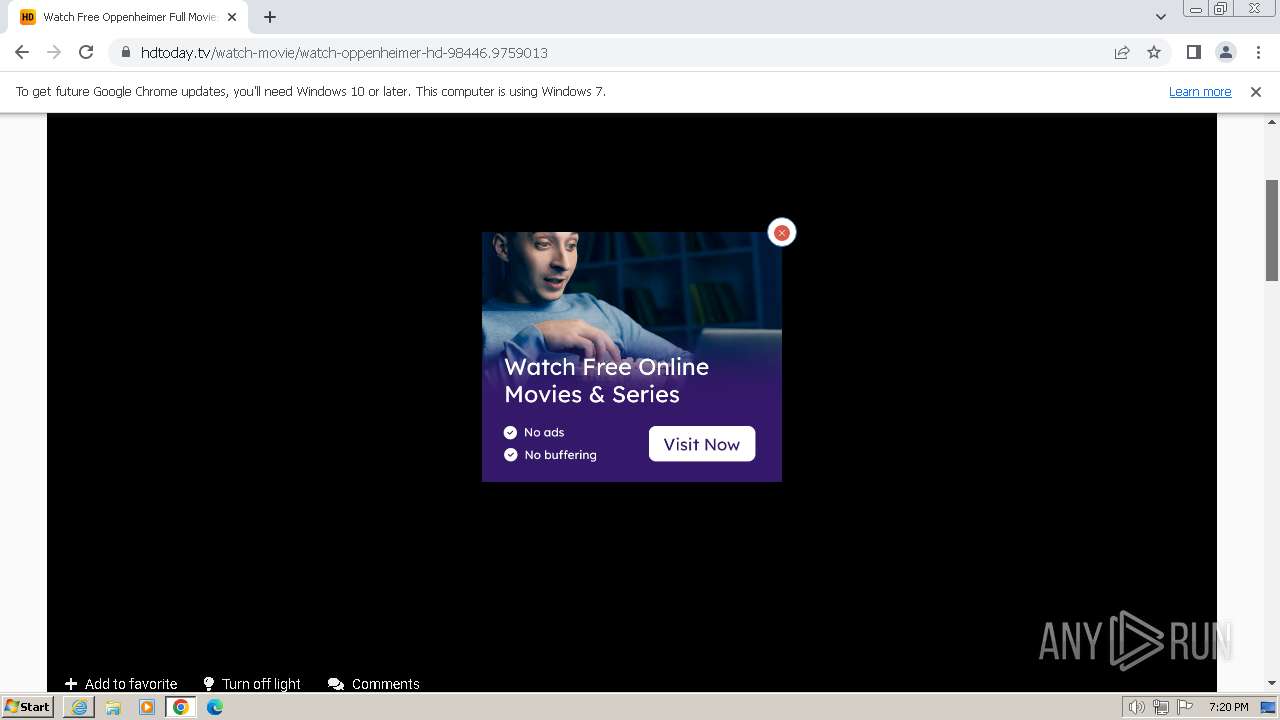Image resolution: width=1280 pixels, height=720 pixels.
Task: Bookmark this tab with star icon
Action: point(1154,53)
